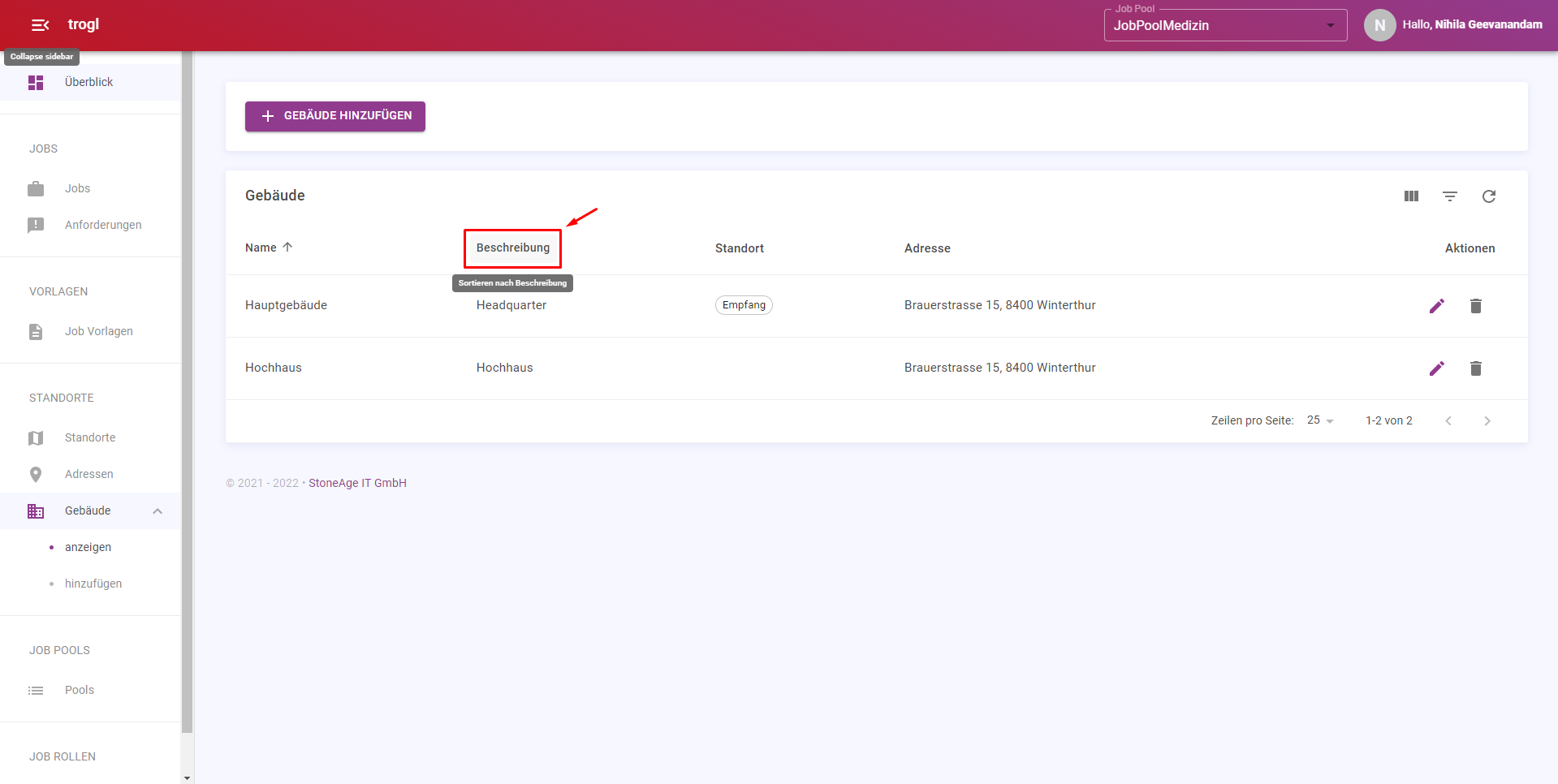Go to the previous table page
The image size is (1558, 784).
pos(1448,421)
